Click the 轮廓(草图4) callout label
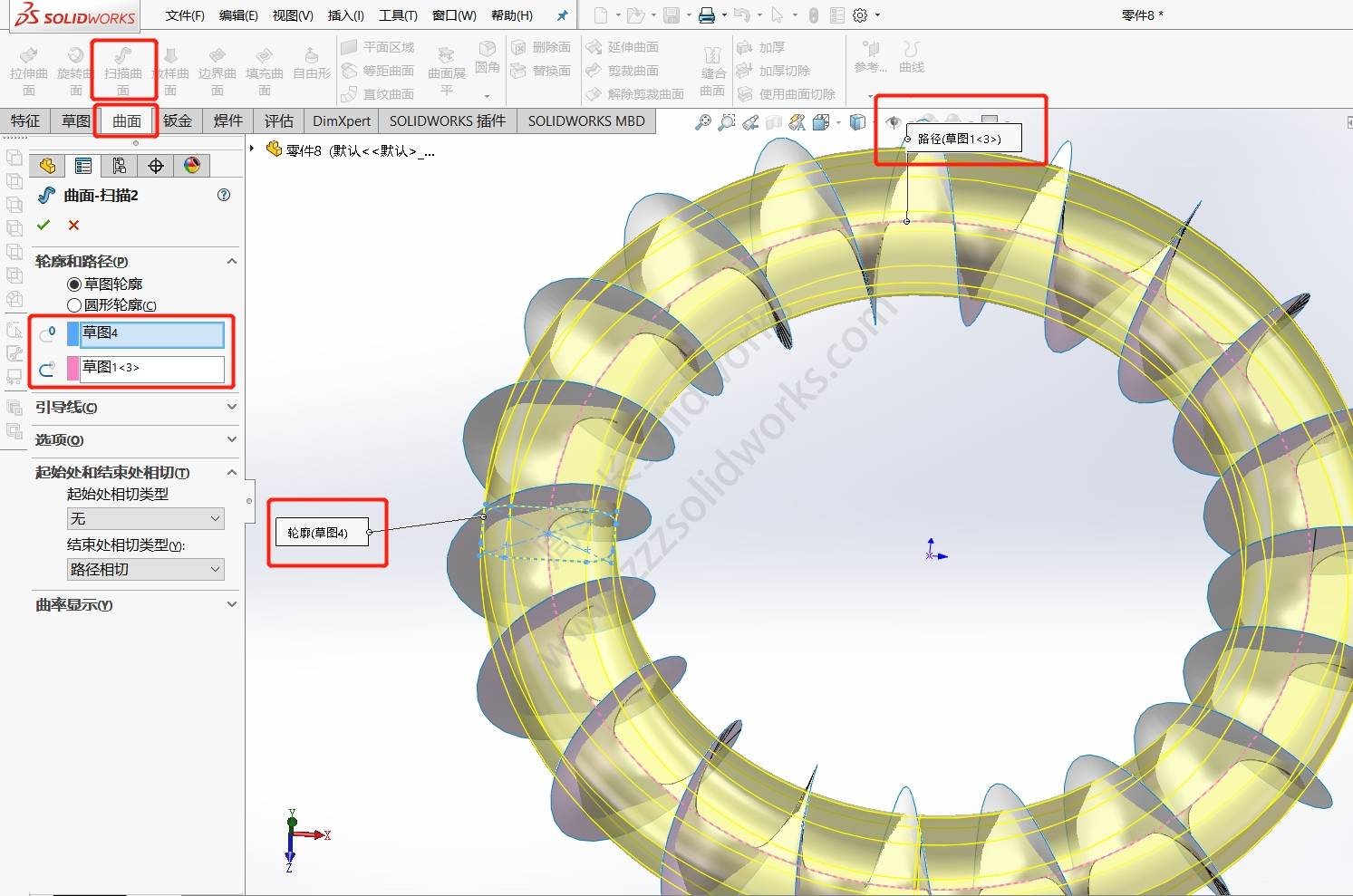1353x896 pixels. click(x=318, y=533)
